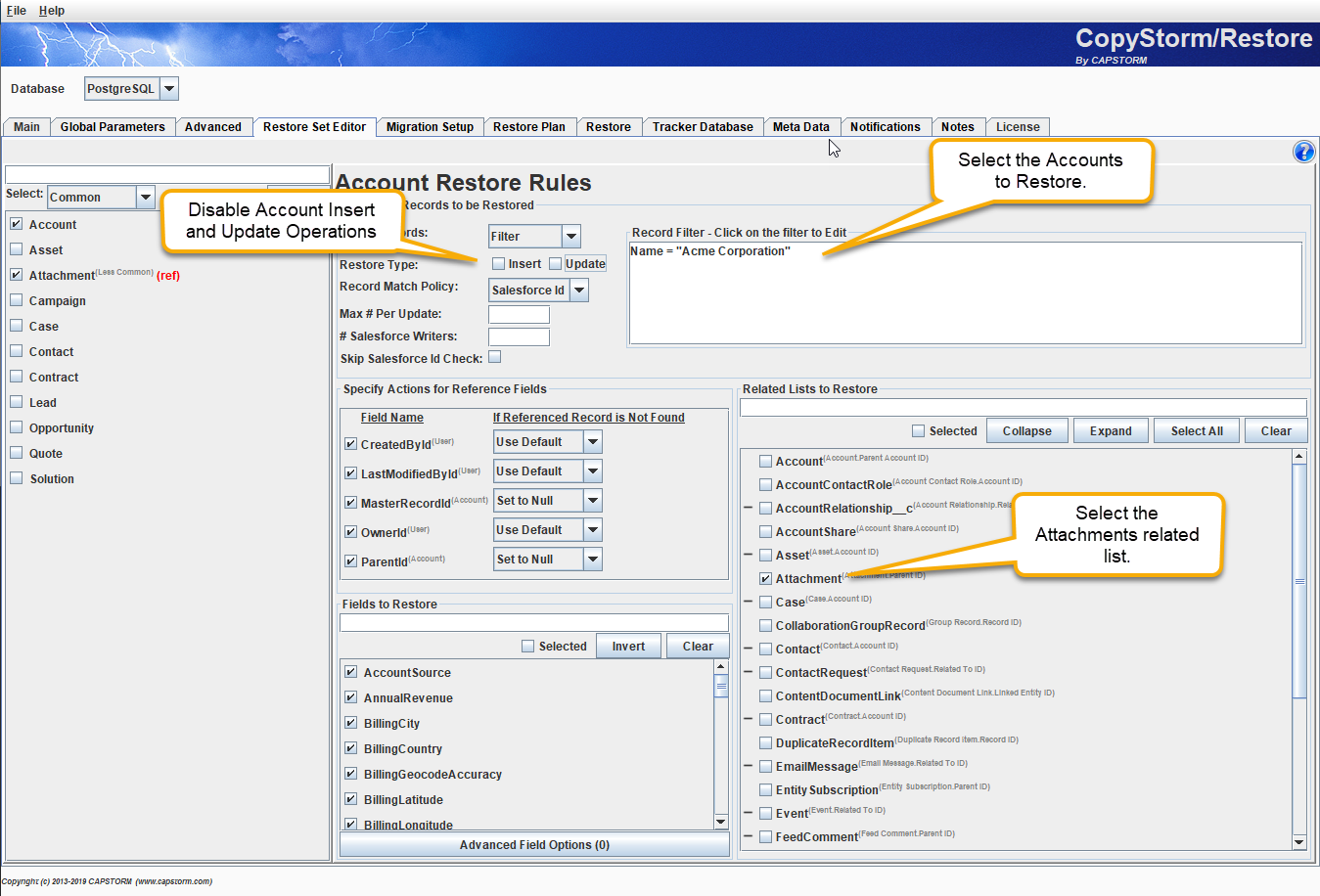This screenshot has height=896, width=1320.
Task: Switch to the License tab
Action: point(1018,127)
